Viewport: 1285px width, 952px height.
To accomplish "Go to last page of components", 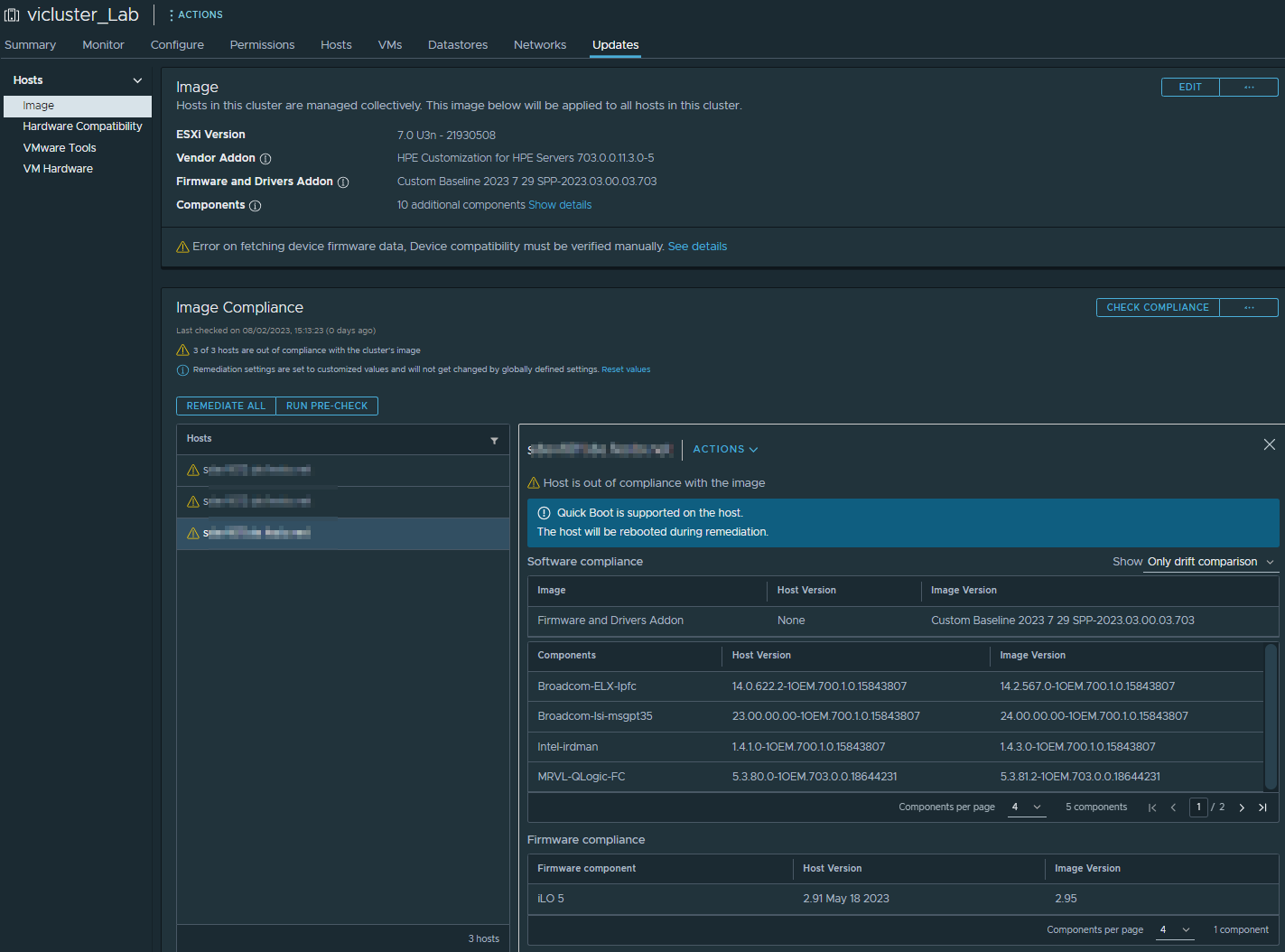I will coord(1262,807).
